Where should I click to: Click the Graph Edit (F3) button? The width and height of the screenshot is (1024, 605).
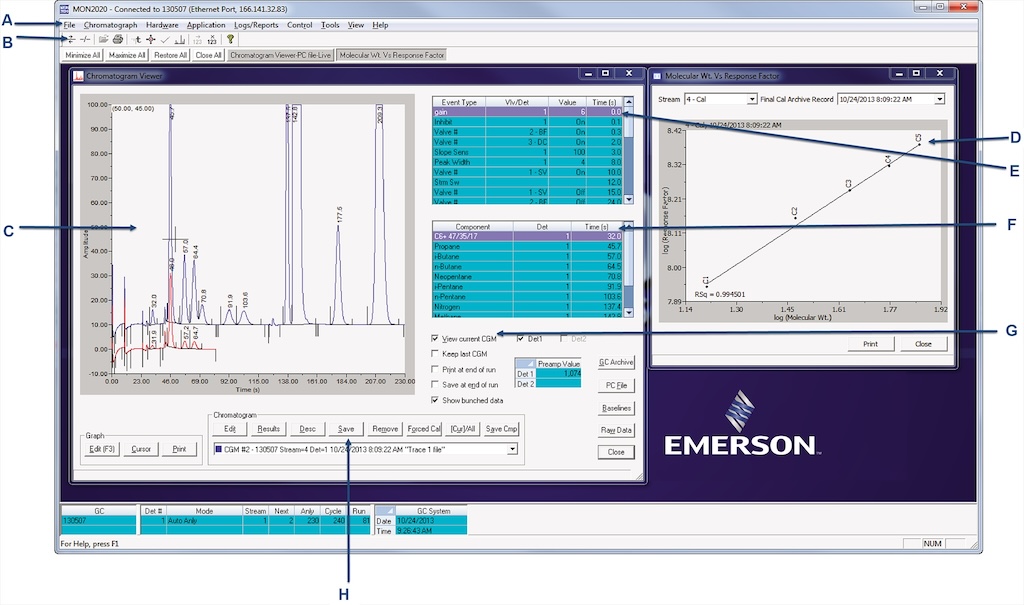click(x=102, y=449)
